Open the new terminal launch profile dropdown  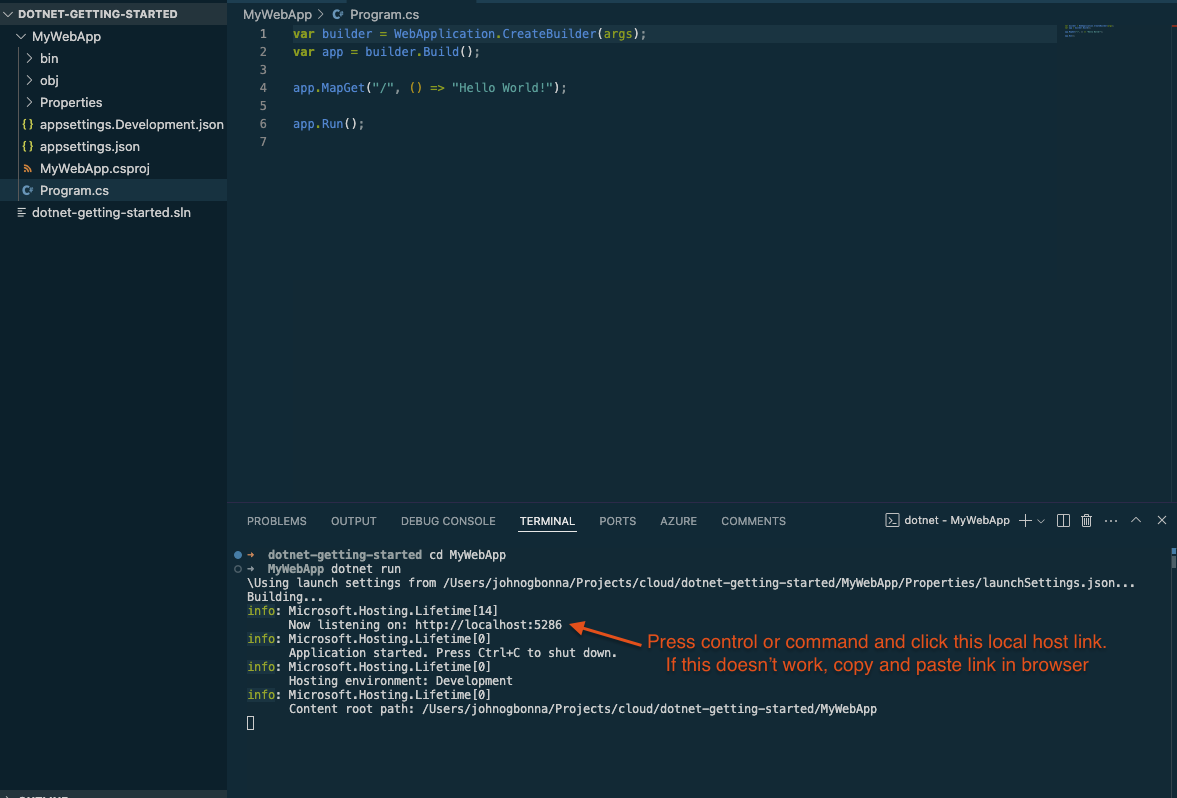click(x=1041, y=521)
